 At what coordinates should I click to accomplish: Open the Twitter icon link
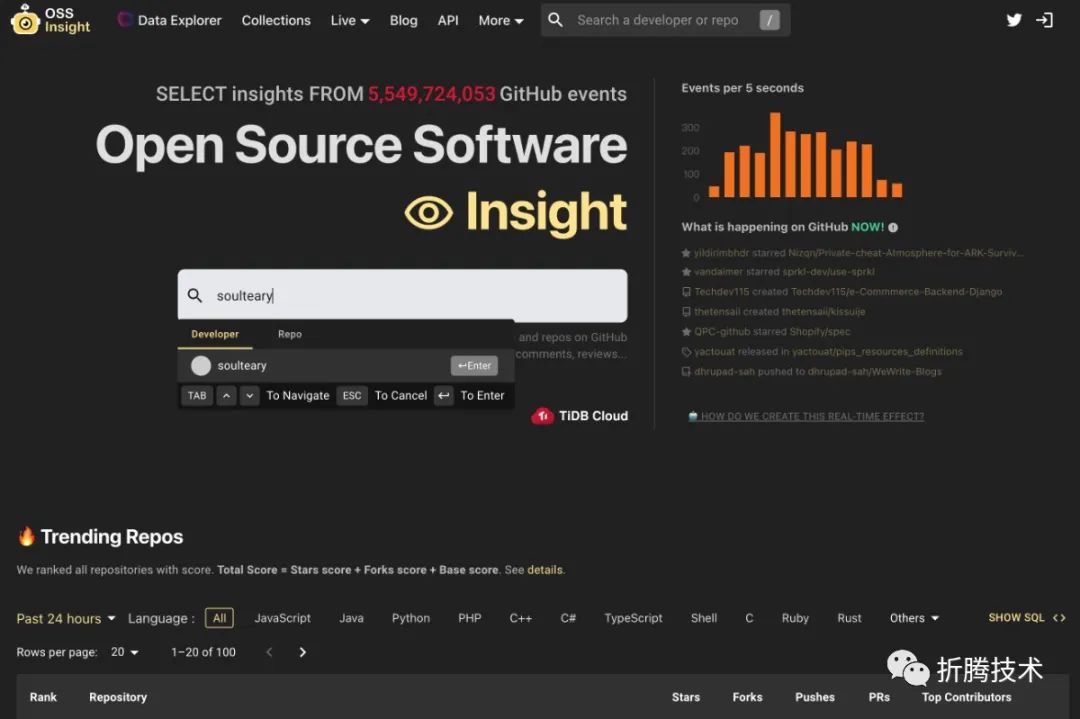click(x=1014, y=20)
